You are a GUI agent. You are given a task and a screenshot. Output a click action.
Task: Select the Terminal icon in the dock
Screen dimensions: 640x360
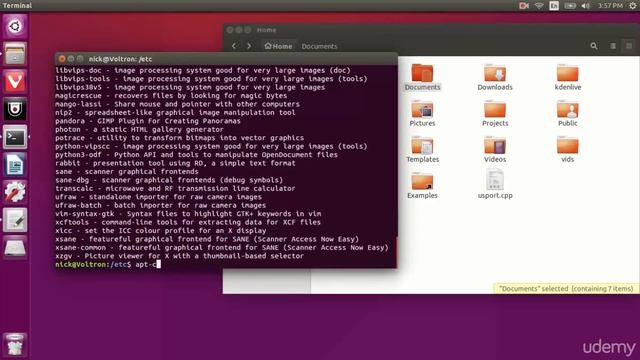[x=15, y=137]
